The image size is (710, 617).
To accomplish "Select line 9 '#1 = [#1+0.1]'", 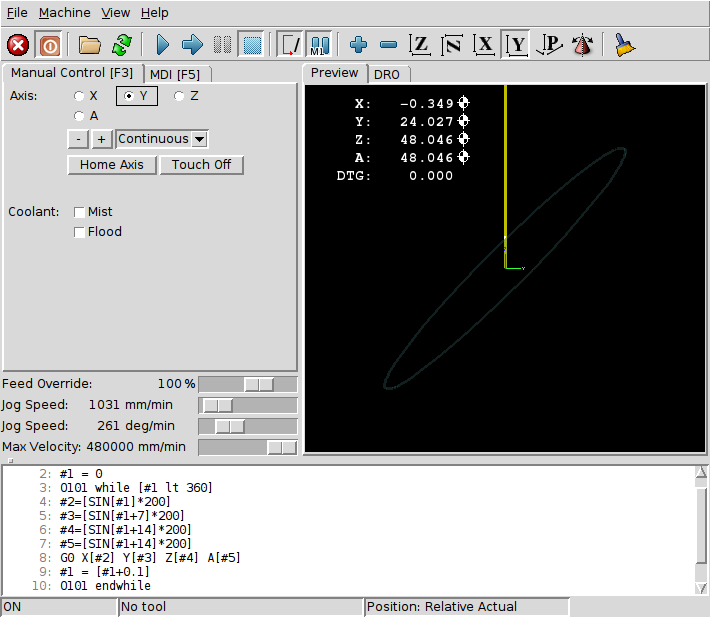I will coord(104,572).
